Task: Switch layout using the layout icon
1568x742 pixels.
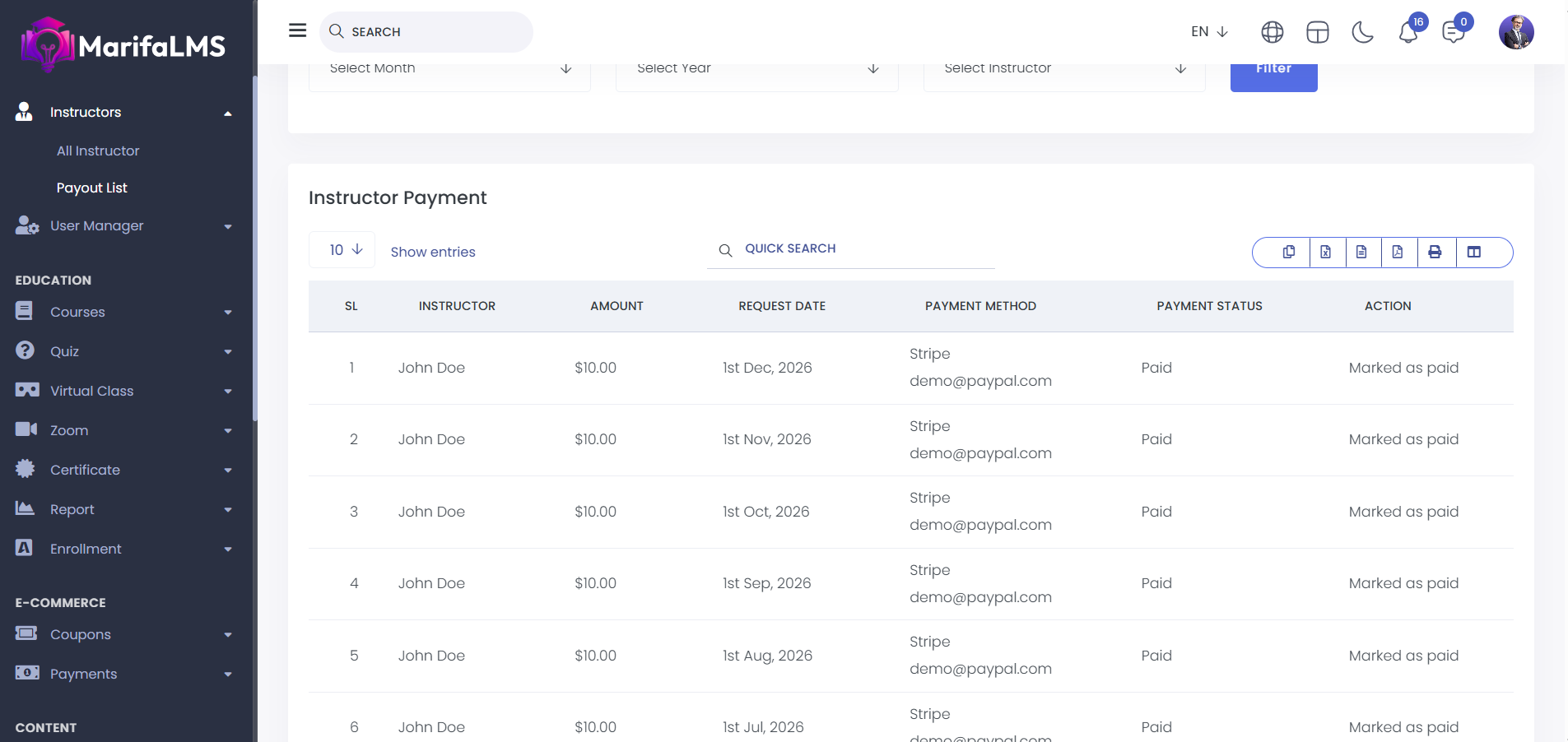Action: pos(1317,33)
